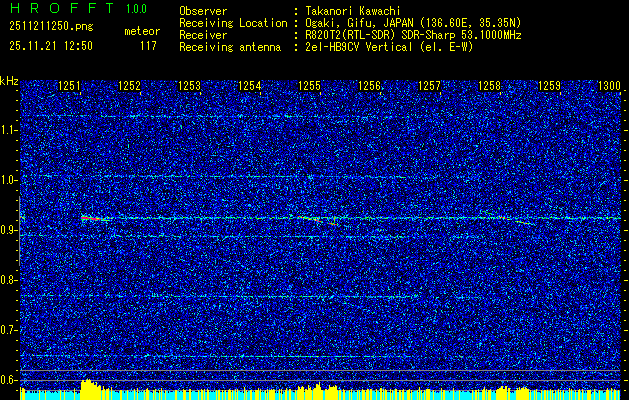Click the 1259 time marker
The image size is (629, 400).
coord(549,86)
